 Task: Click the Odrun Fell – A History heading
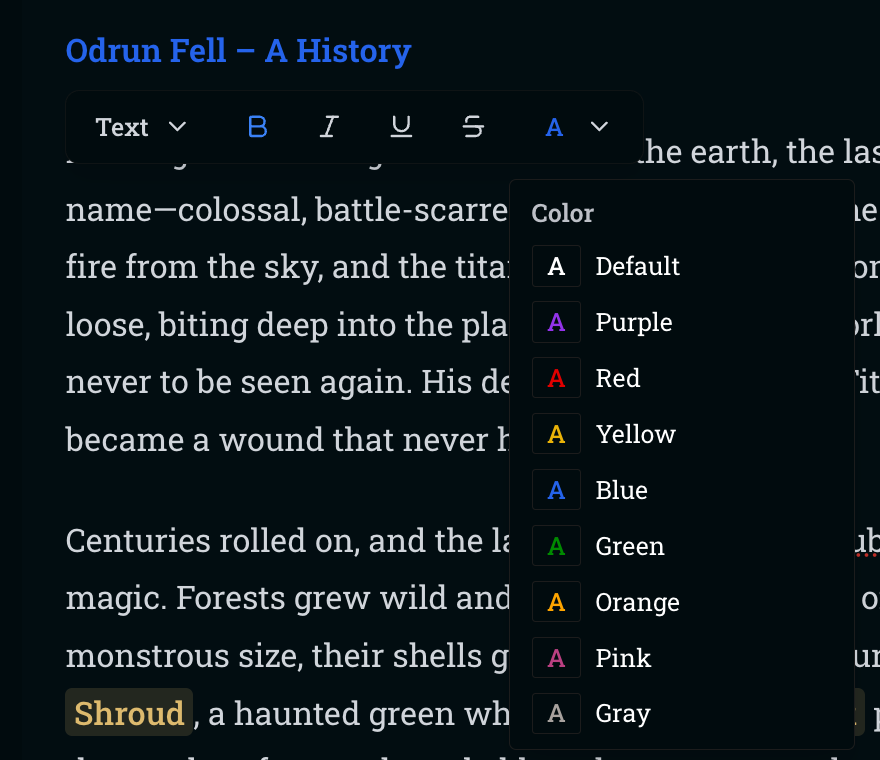(x=238, y=50)
